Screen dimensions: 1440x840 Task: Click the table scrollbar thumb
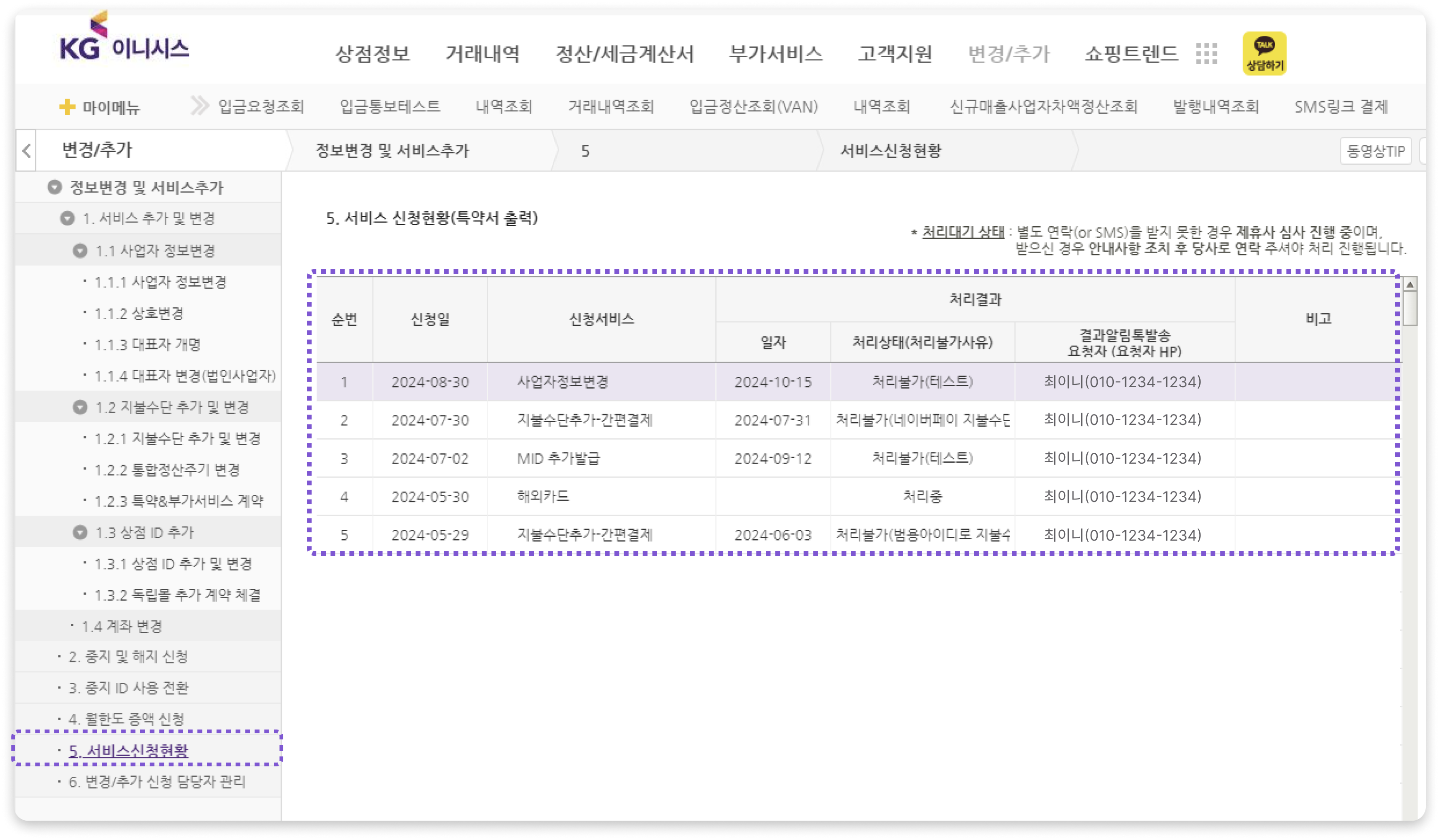(1410, 309)
